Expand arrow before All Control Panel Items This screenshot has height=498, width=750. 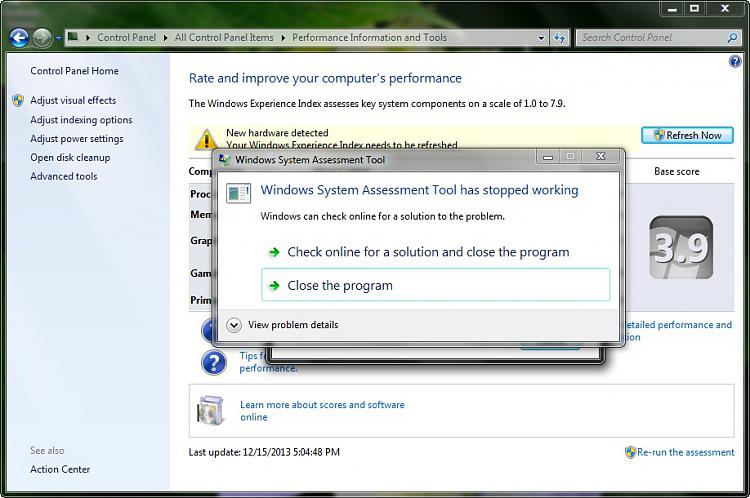[x=165, y=38]
